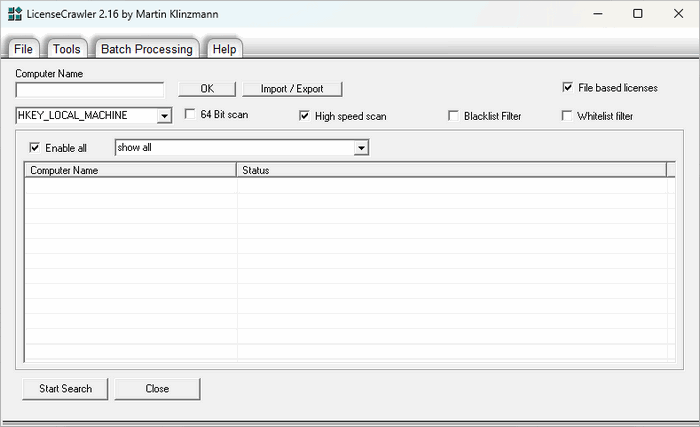Click the Computer Name column header
The width and height of the screenshot is (700, 427).
[x=130, y=170]
